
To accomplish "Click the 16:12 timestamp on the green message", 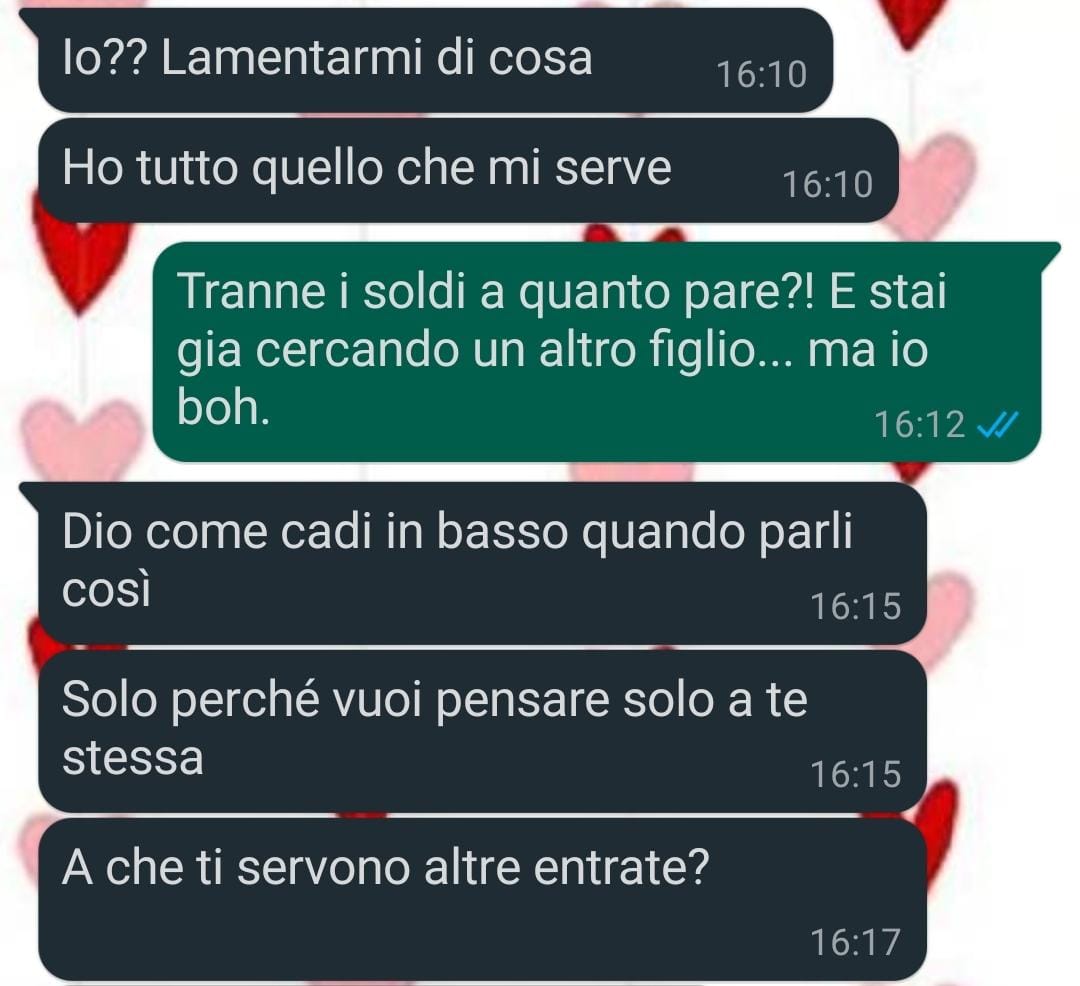I will pos(920,425).
